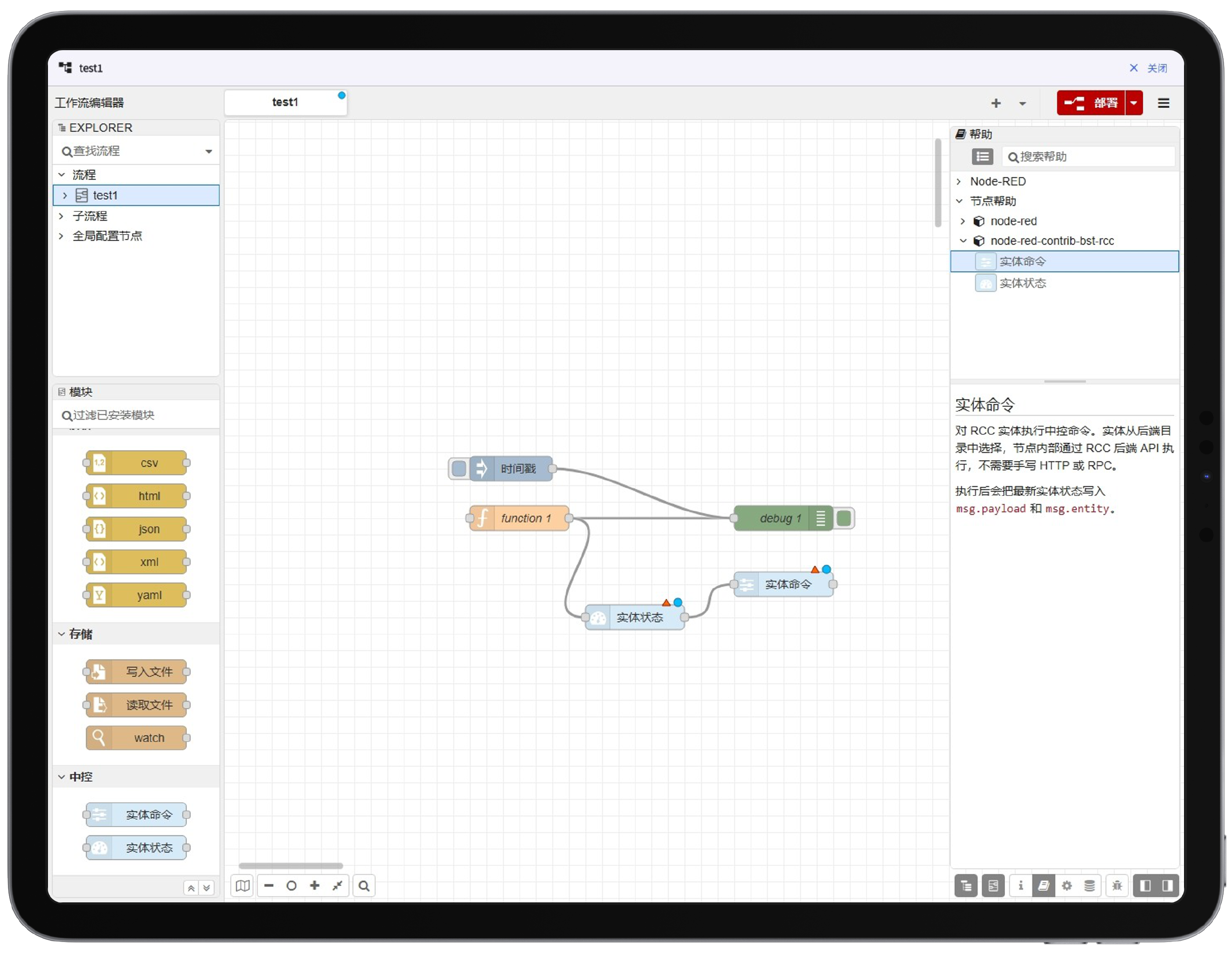Add a new flow tab with plus icon
This screenshot has height=953, width=1232.
[x=996, y=103]
